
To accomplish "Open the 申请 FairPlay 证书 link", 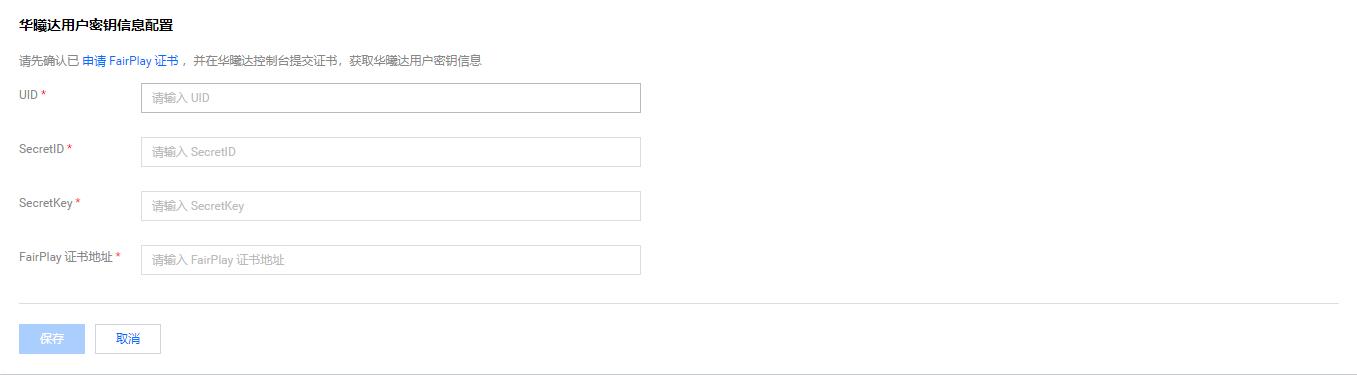I will tap(130, 61).
